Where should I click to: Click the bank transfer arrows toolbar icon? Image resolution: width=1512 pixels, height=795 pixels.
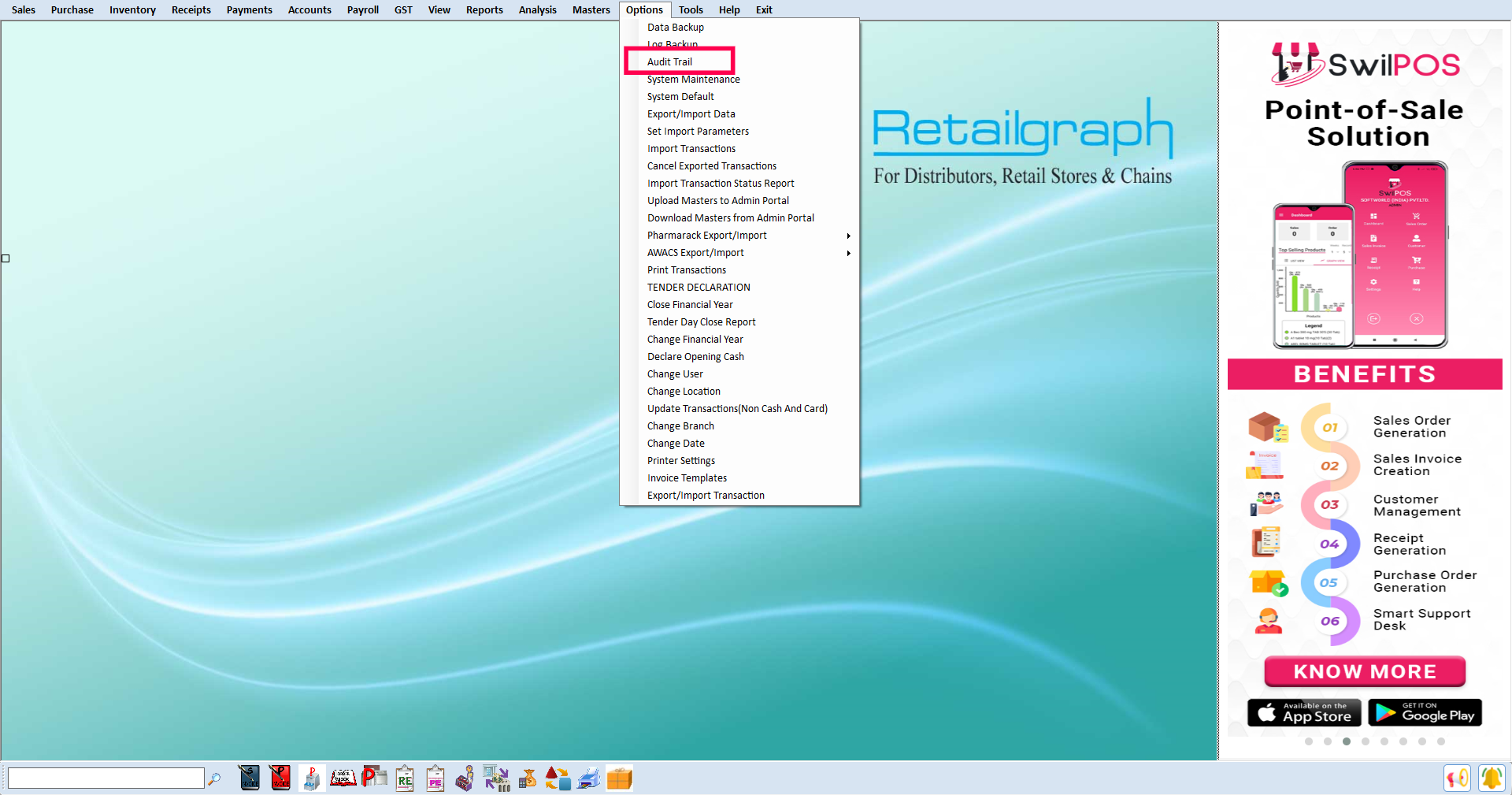click(x=496, y=778)
